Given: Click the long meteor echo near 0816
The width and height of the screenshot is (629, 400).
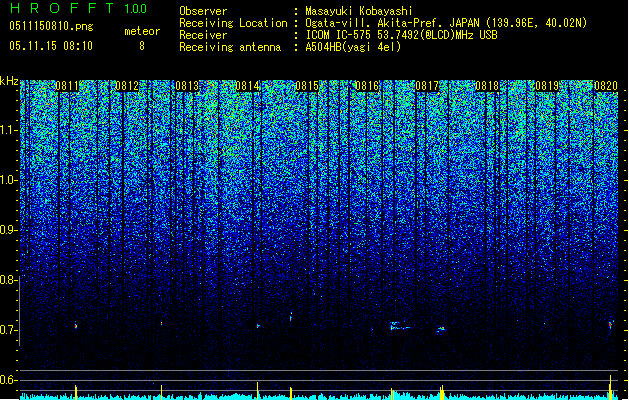Looking at the screenshot, I should [x=400, y=326].
